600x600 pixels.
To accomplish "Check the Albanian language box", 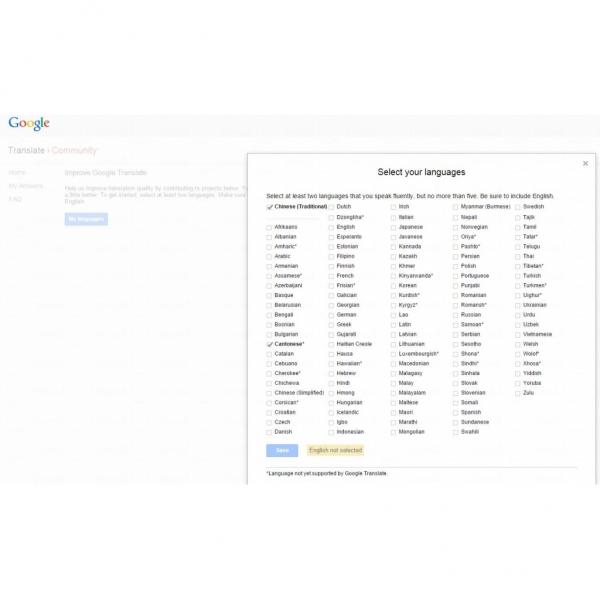I will pyautogui.click(x=269, y=237).
